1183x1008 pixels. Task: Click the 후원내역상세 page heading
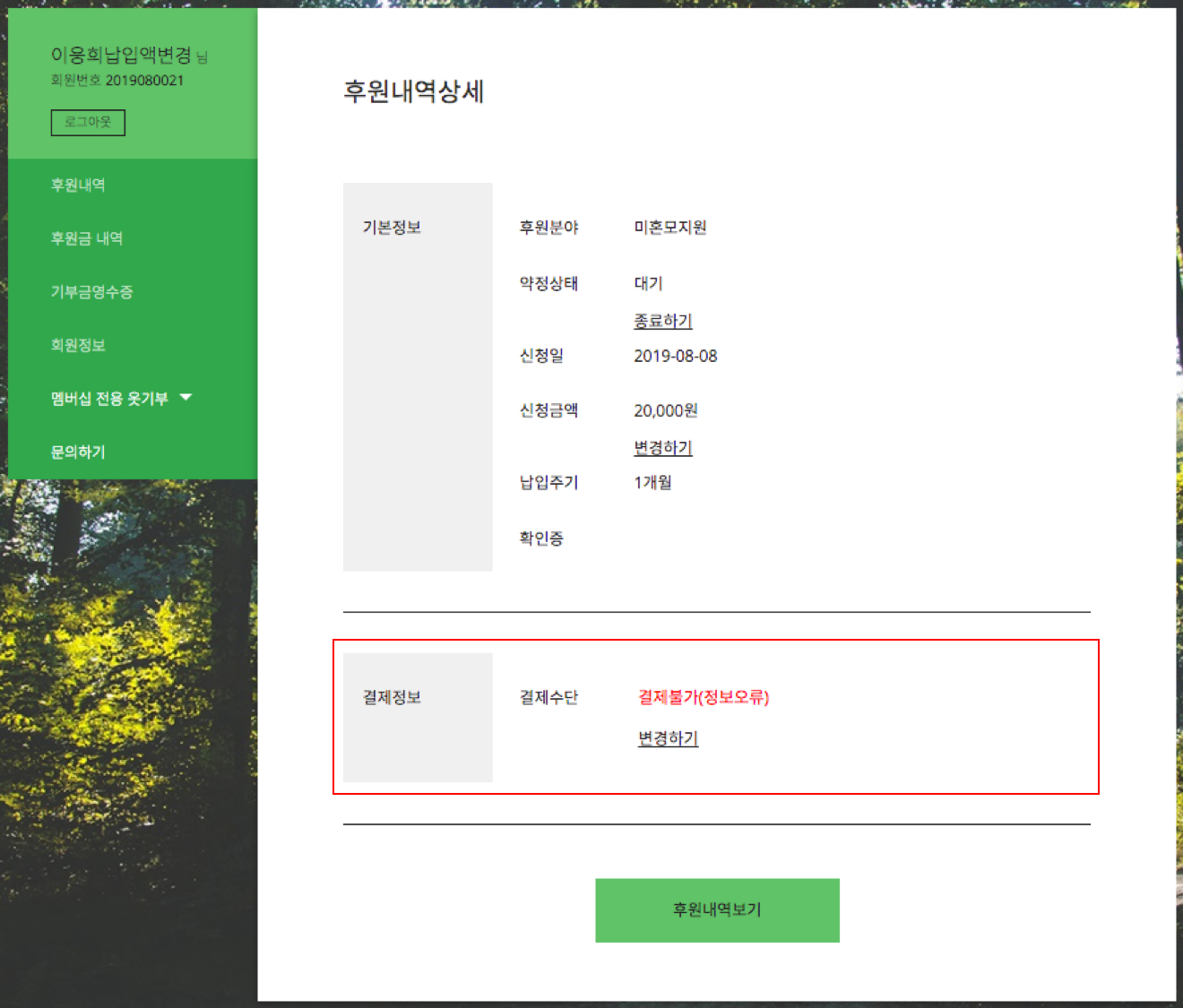click(x=414, y=91)
